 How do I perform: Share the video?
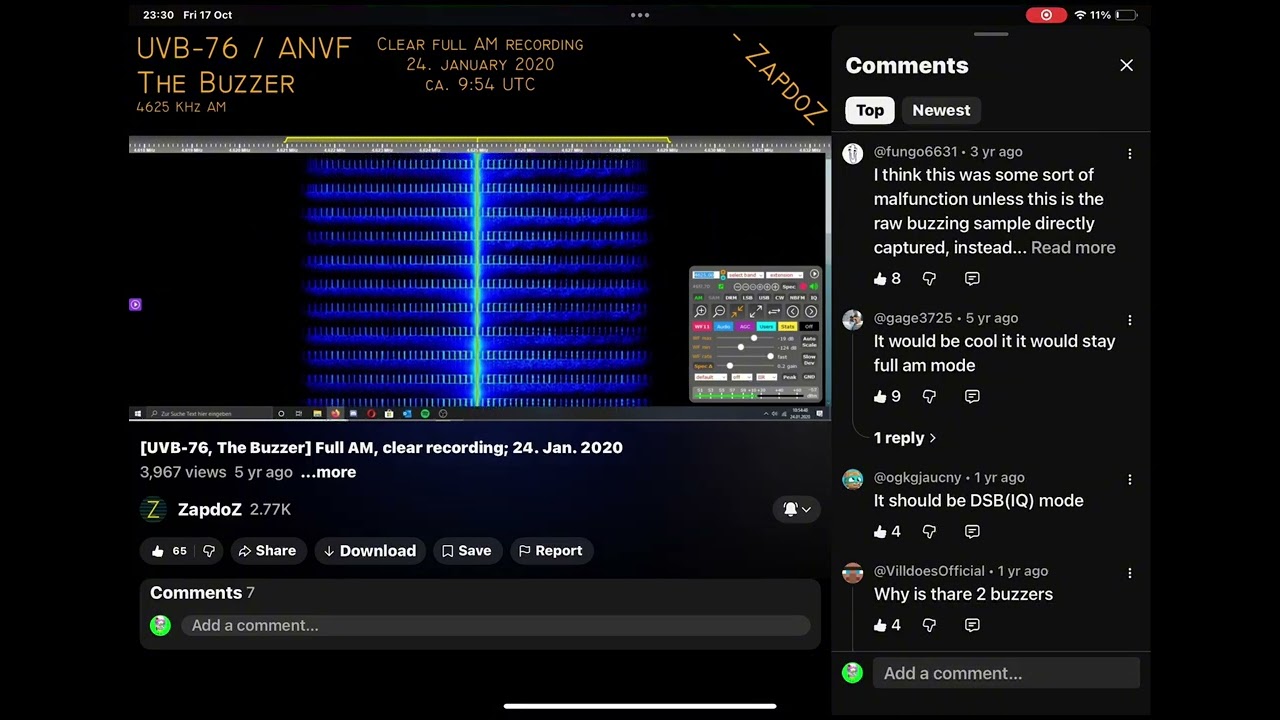point(267,551)
